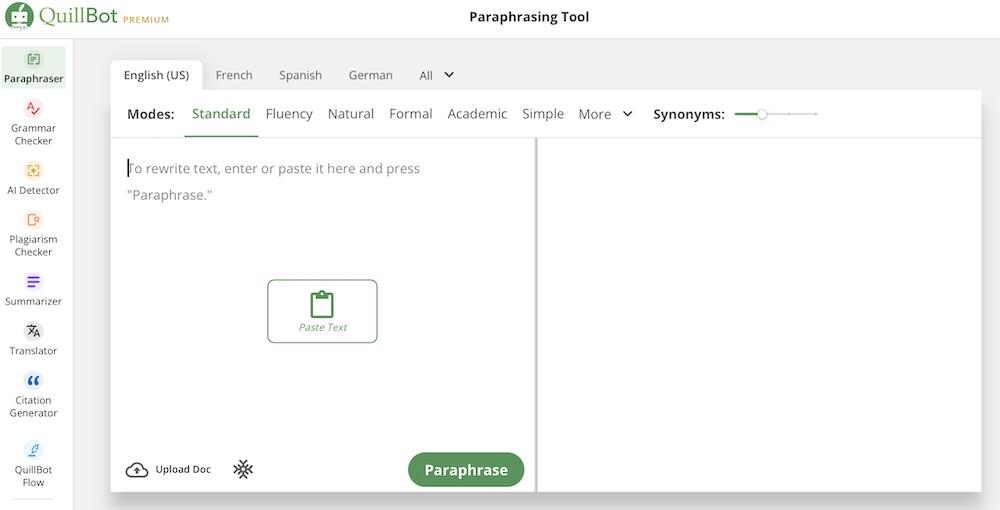Click the freeze words snowflake icon
Image resolution: width=1000 pixels, height=510 pixels.
coord(243,469)
